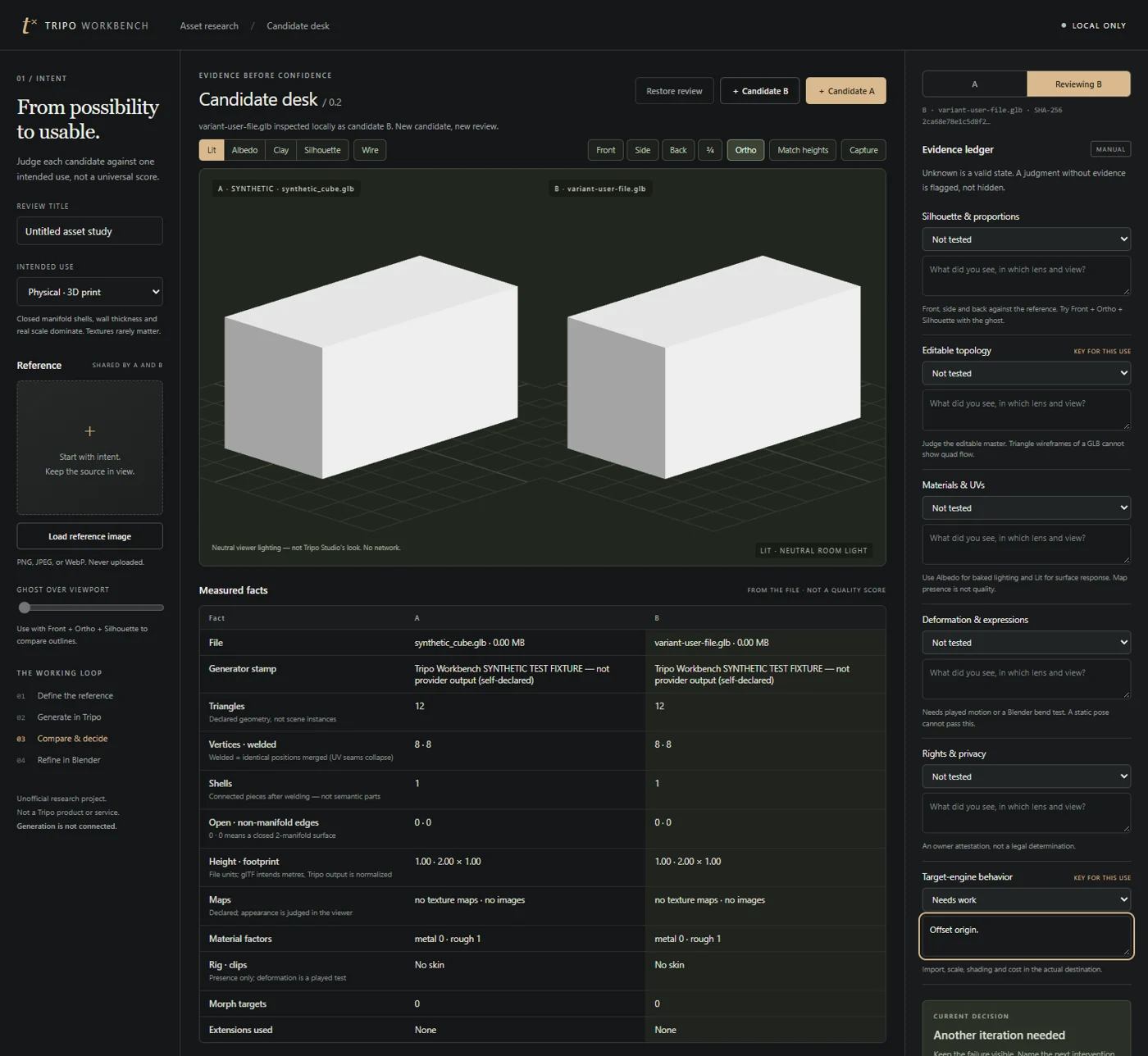Click Restore review button
1148x1056 pixels.
pyautogui.click(x=674, y=91)
